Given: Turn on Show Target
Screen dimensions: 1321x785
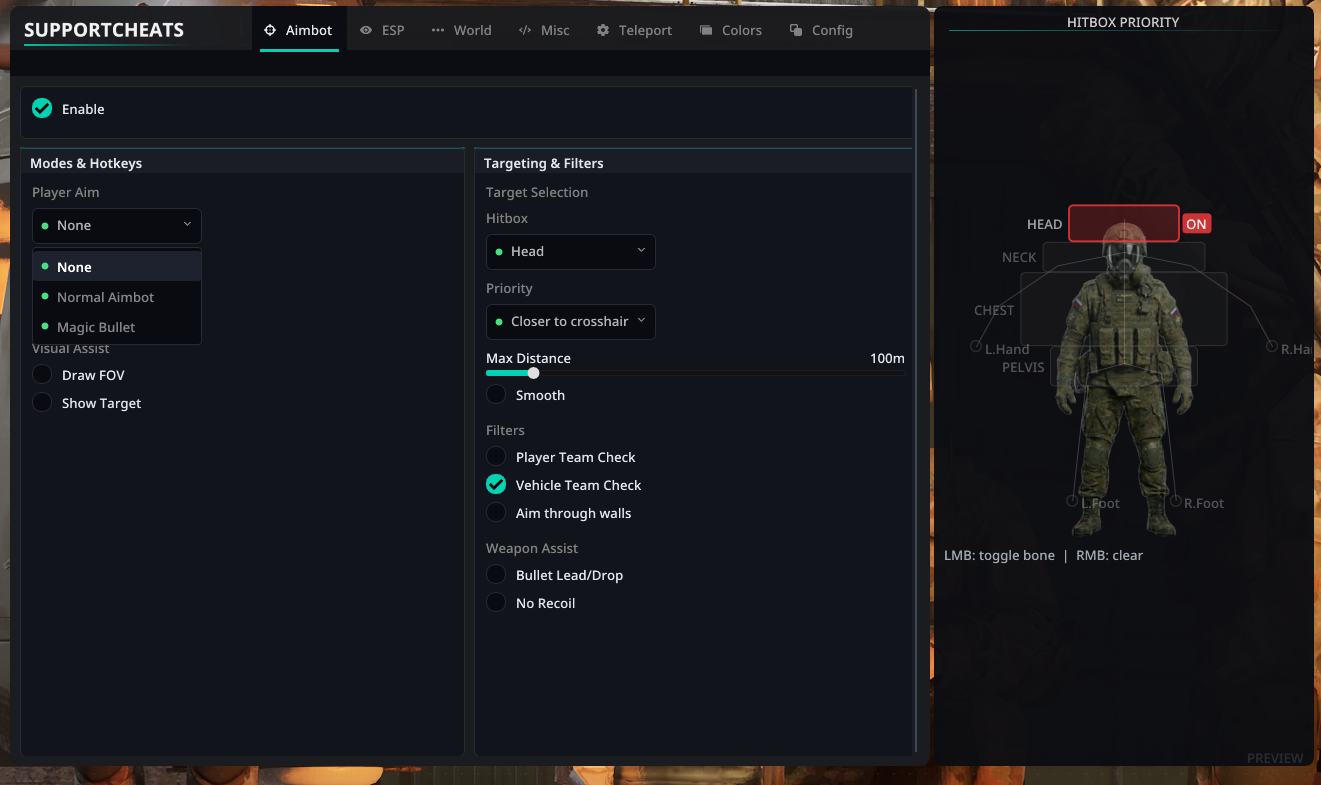Looking at the screenshot, I should point(42,403).
